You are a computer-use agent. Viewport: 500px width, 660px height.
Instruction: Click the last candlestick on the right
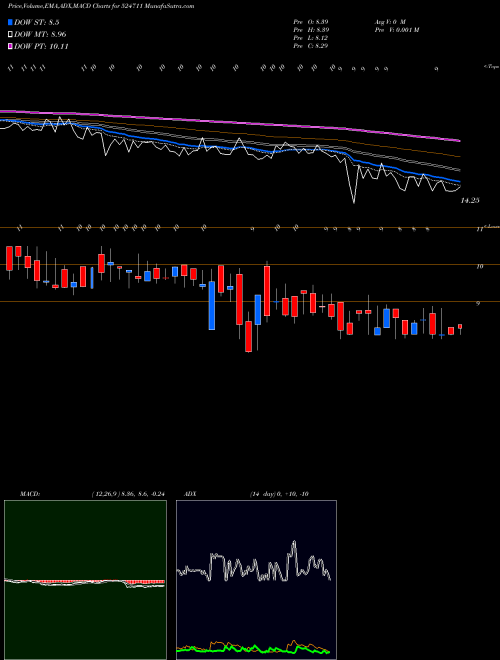pos(460,329)
